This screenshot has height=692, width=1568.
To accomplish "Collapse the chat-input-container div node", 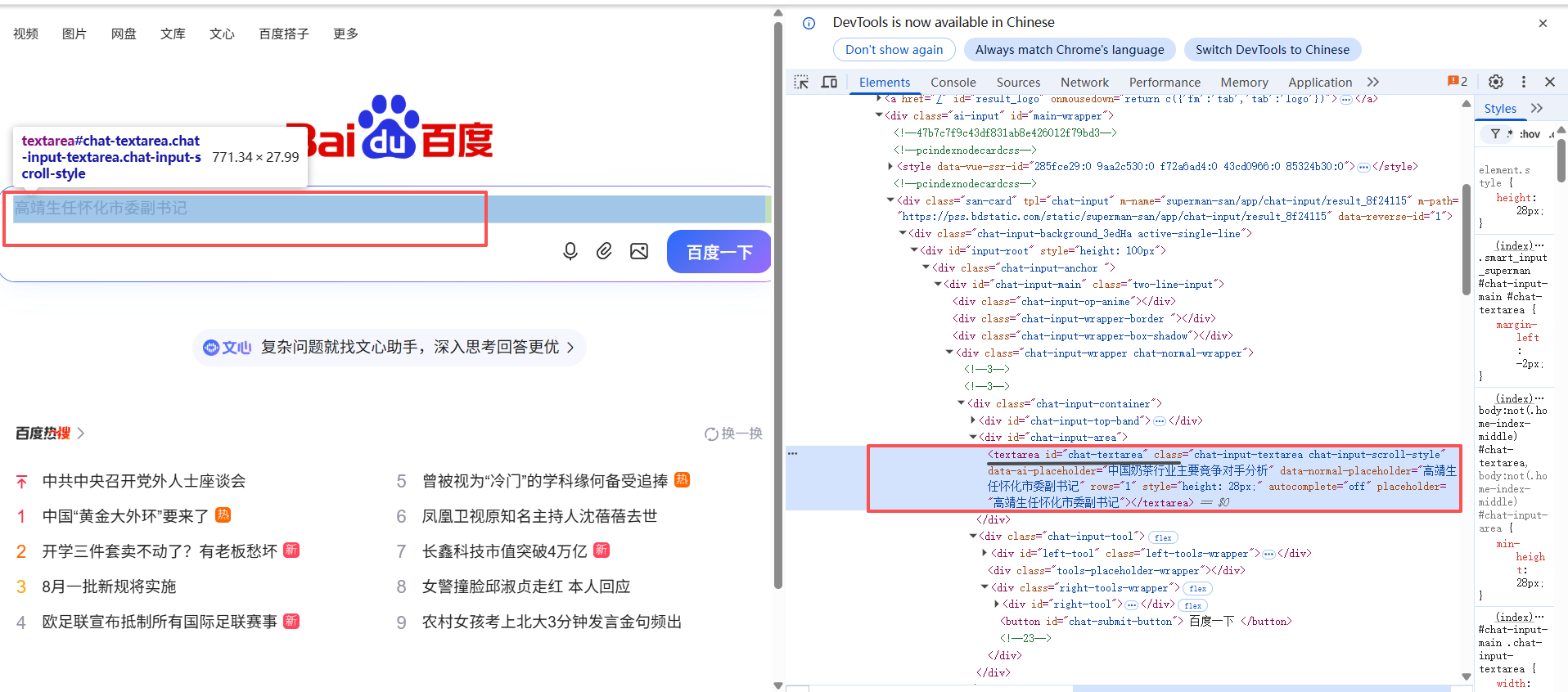I will click(x=962, y=404).
